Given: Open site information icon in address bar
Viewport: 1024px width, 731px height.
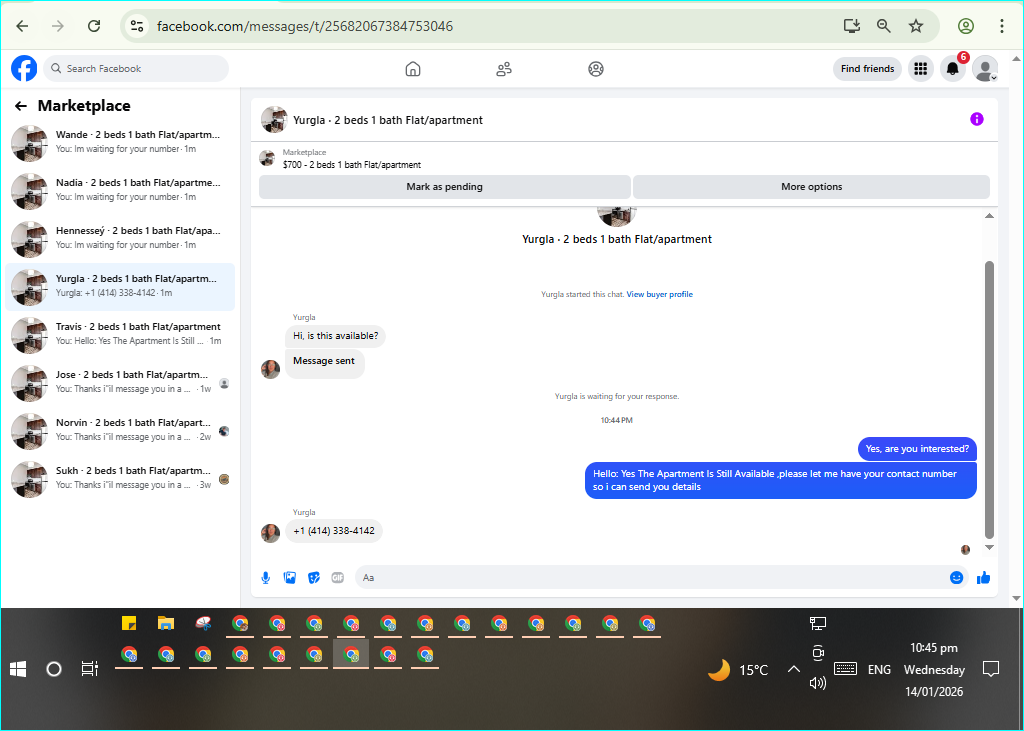Looking at the screenshot, I should [x=136, y=26].
